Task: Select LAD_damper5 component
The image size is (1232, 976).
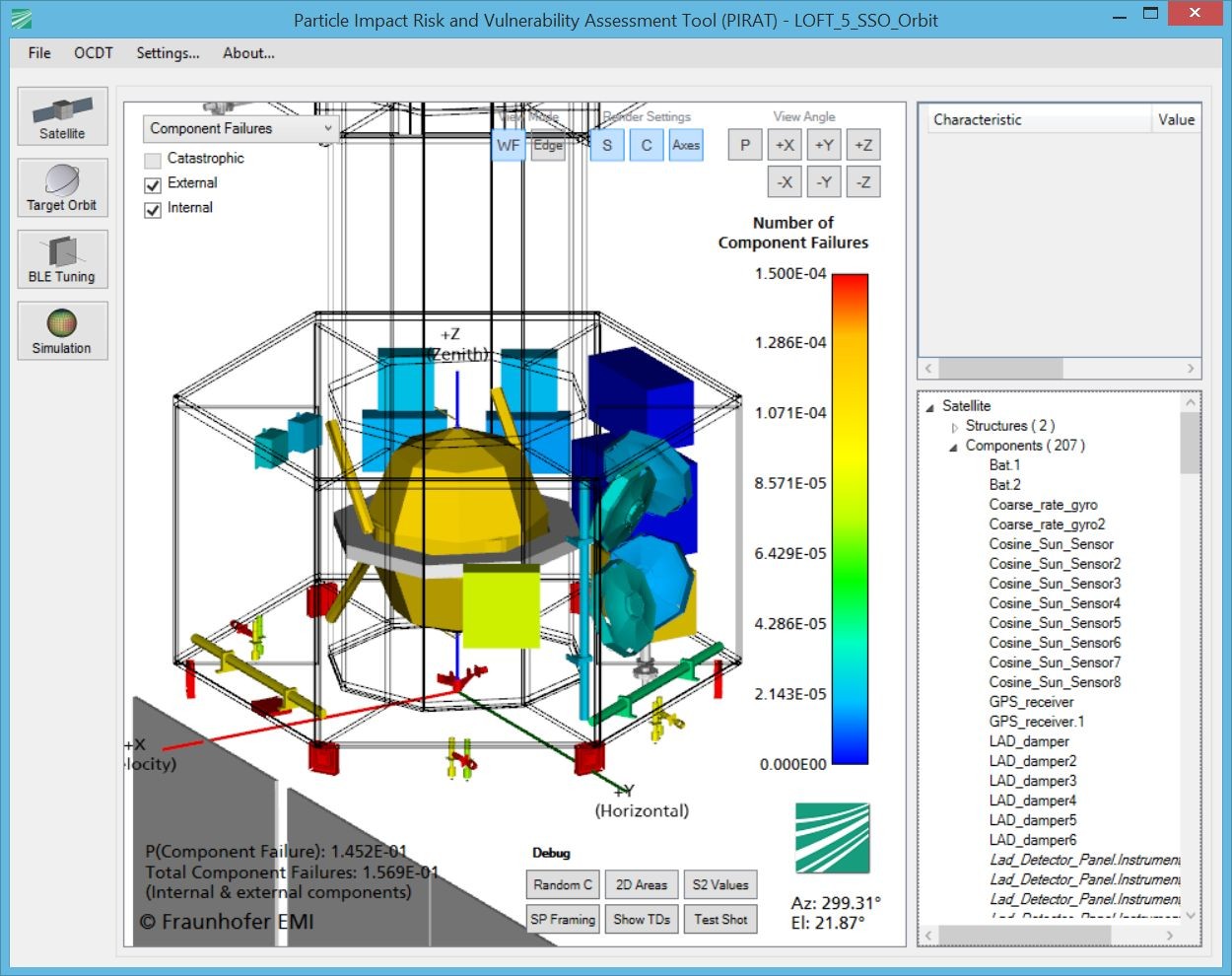Action: click(1033, 820)
